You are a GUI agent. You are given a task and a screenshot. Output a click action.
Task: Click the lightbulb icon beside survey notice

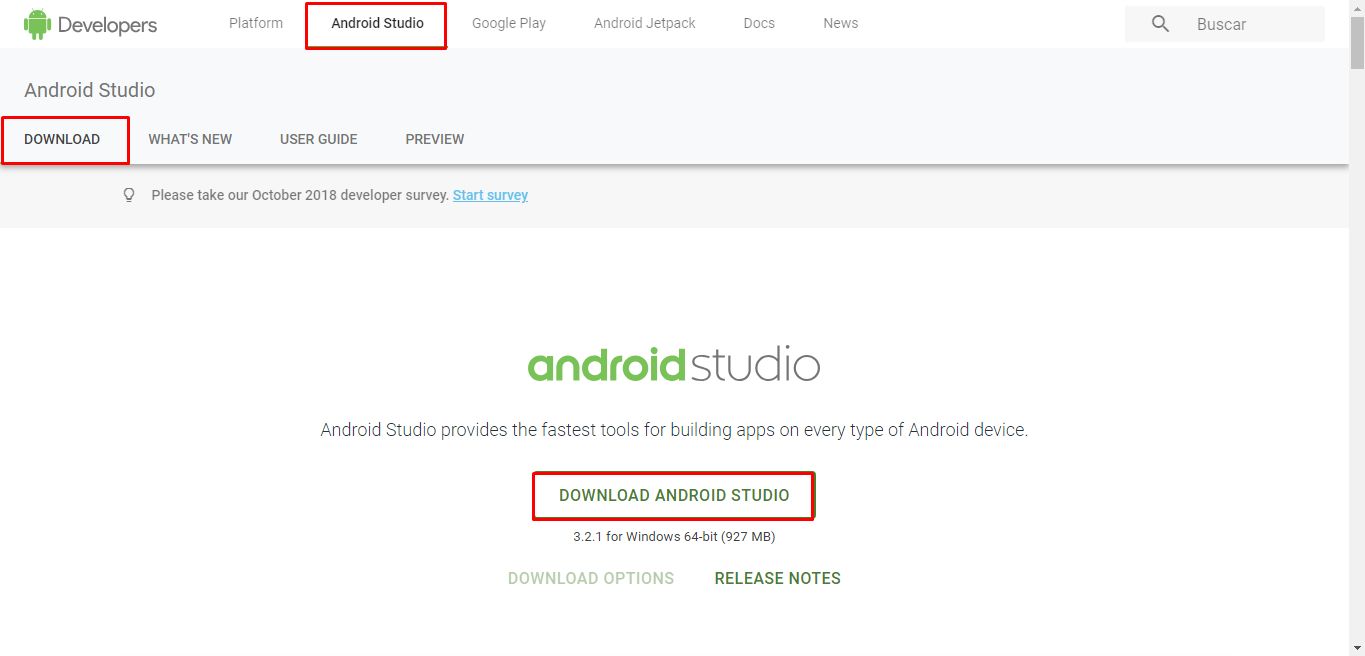[129, 195]
